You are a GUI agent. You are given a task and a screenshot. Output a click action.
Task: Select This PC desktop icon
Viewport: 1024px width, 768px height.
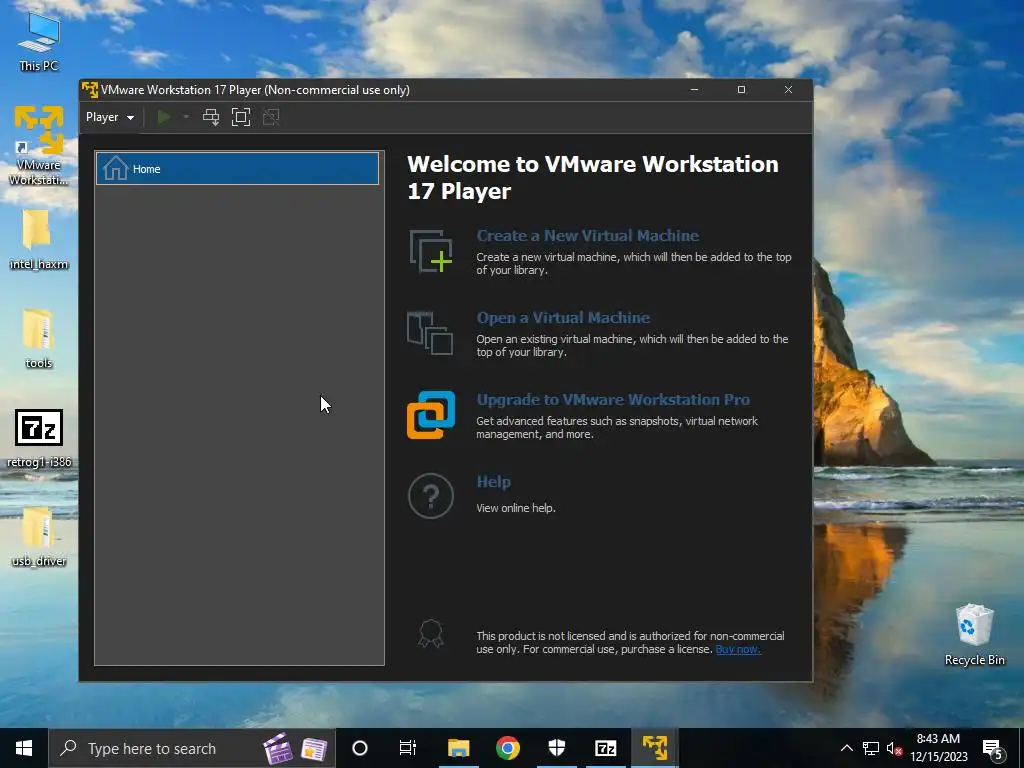coord(39,42)
